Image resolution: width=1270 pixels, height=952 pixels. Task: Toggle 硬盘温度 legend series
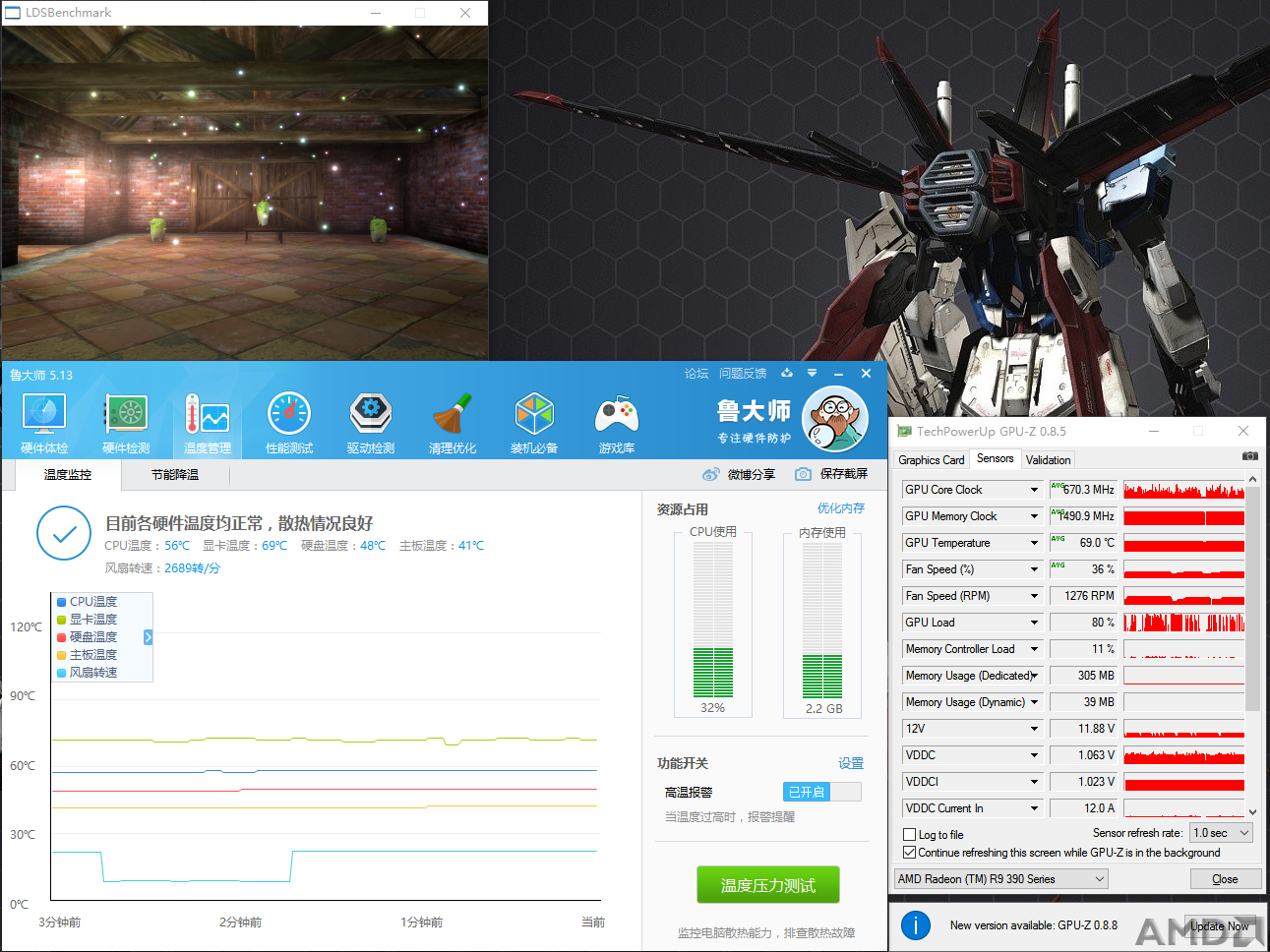(88, 637)
